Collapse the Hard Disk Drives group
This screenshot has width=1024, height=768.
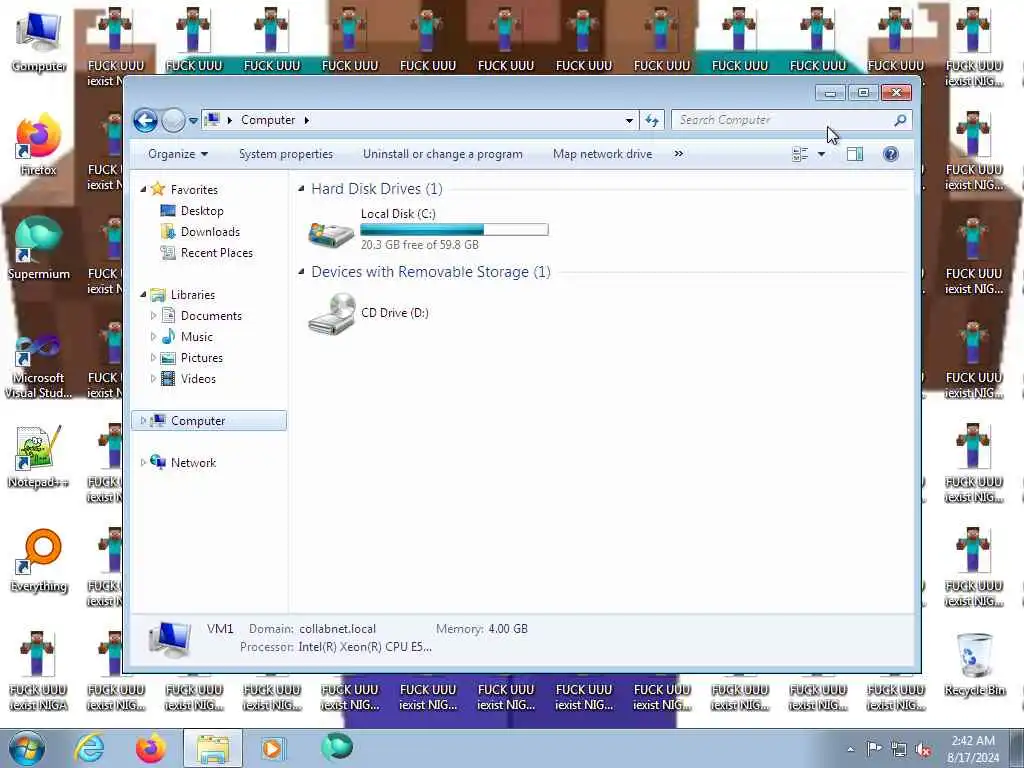[301, 189]
